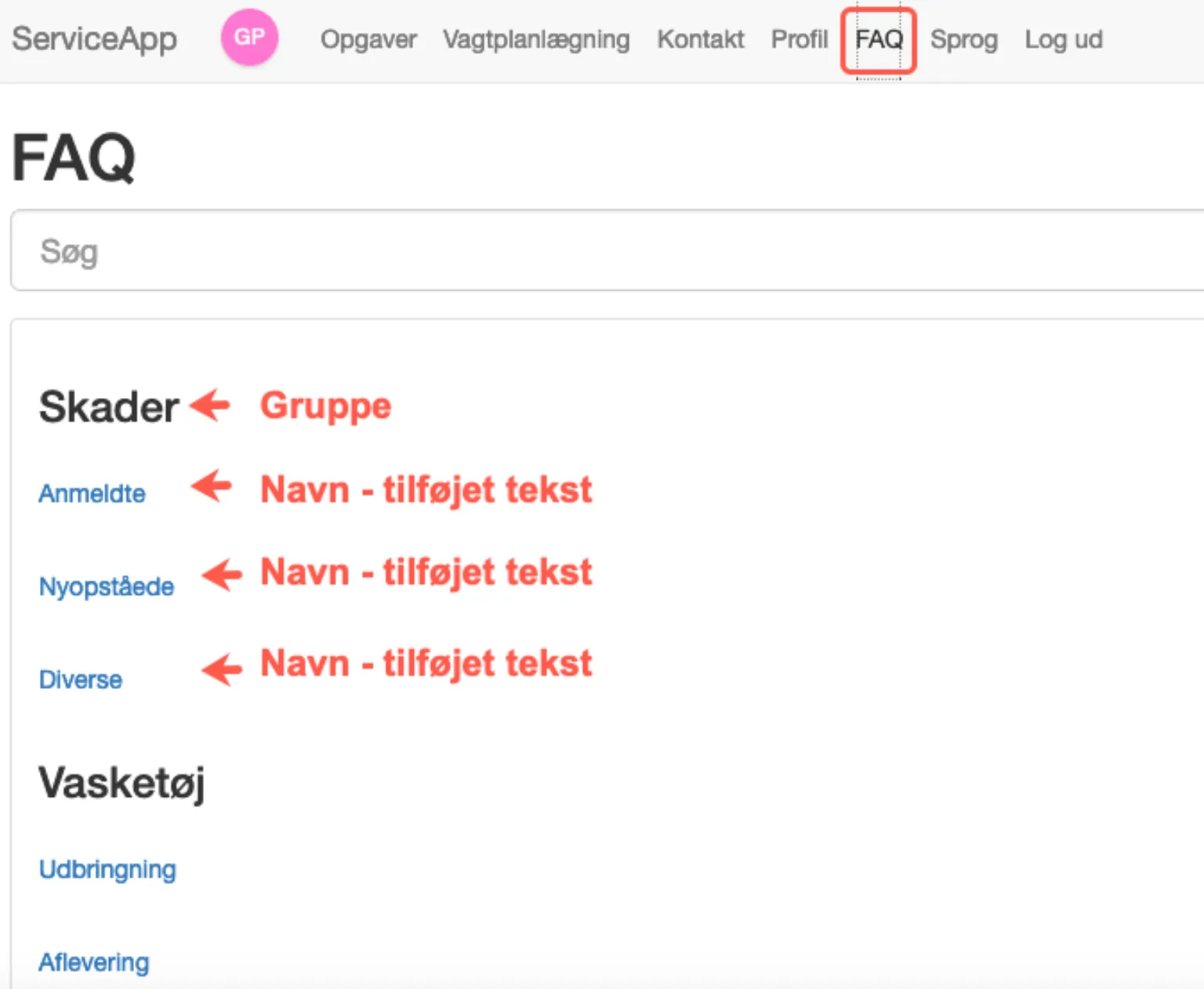Open the Aflevering FAQ entry
This screenshot has height=989, width=1204.
(x=94, y=962)
